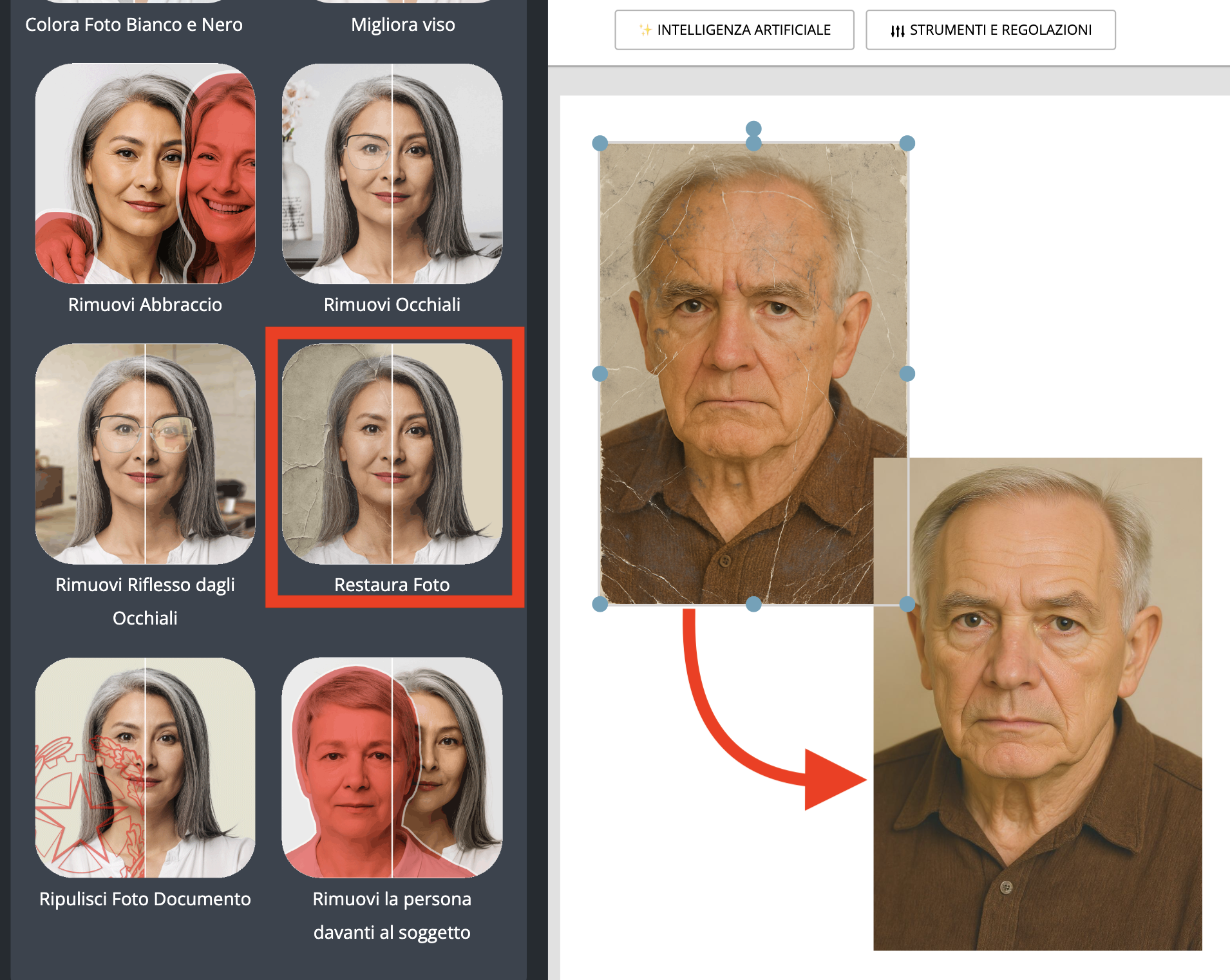The image size is (1230, 980).
Task: Open the Rimuovi Abbraccio tool thumbnail
Action: click(x=145, y=173)
